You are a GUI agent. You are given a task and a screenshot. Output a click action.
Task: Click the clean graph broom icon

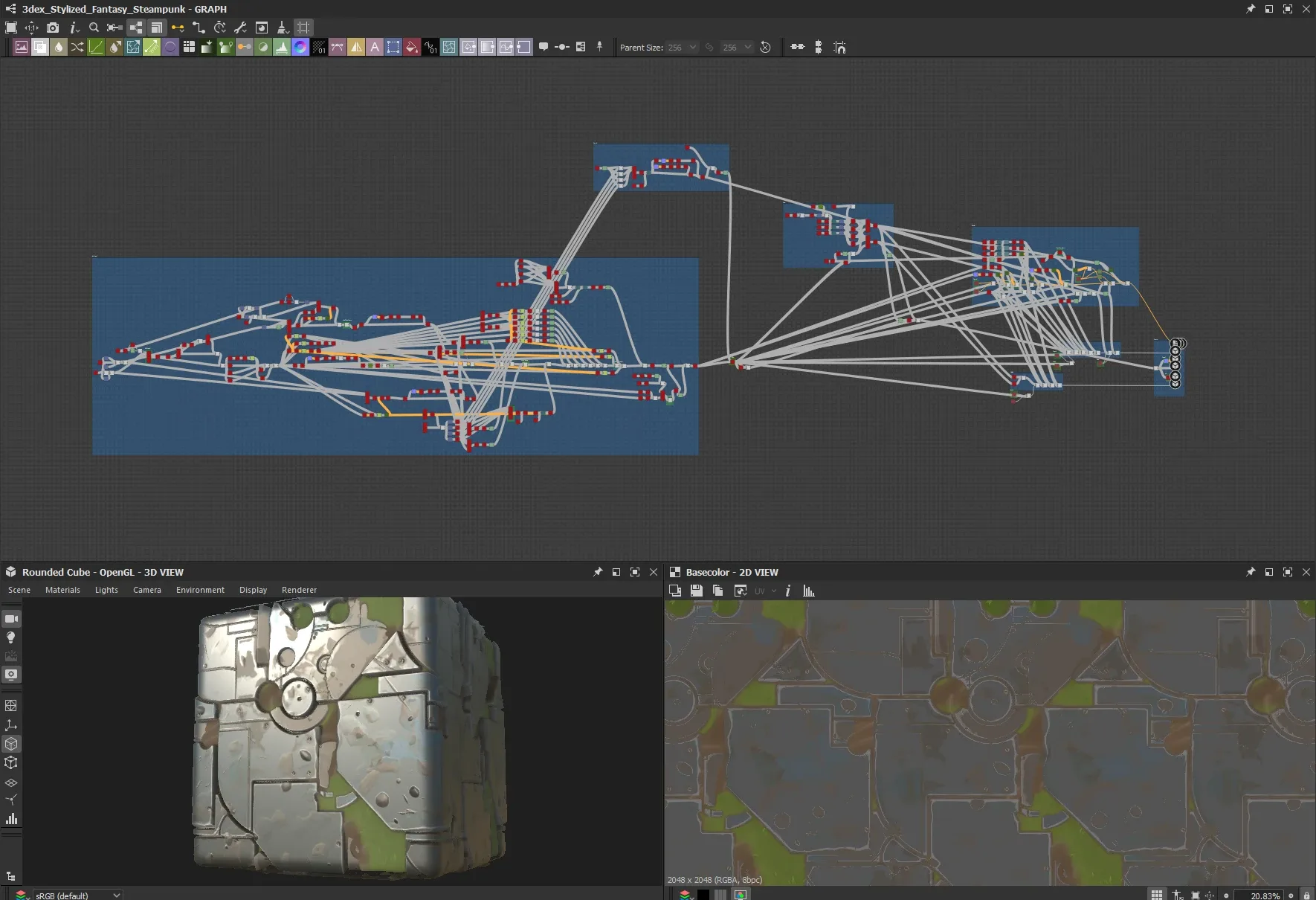point(283,28)
